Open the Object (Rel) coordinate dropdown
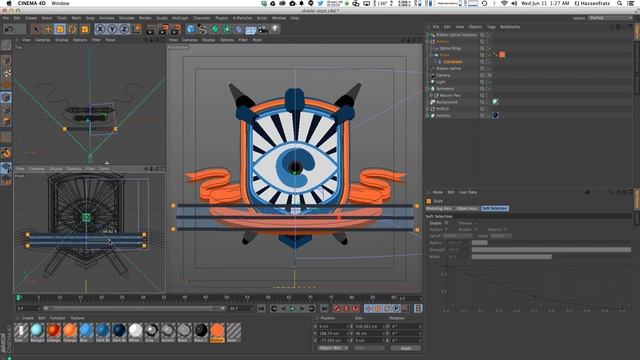 click(333, 348)
